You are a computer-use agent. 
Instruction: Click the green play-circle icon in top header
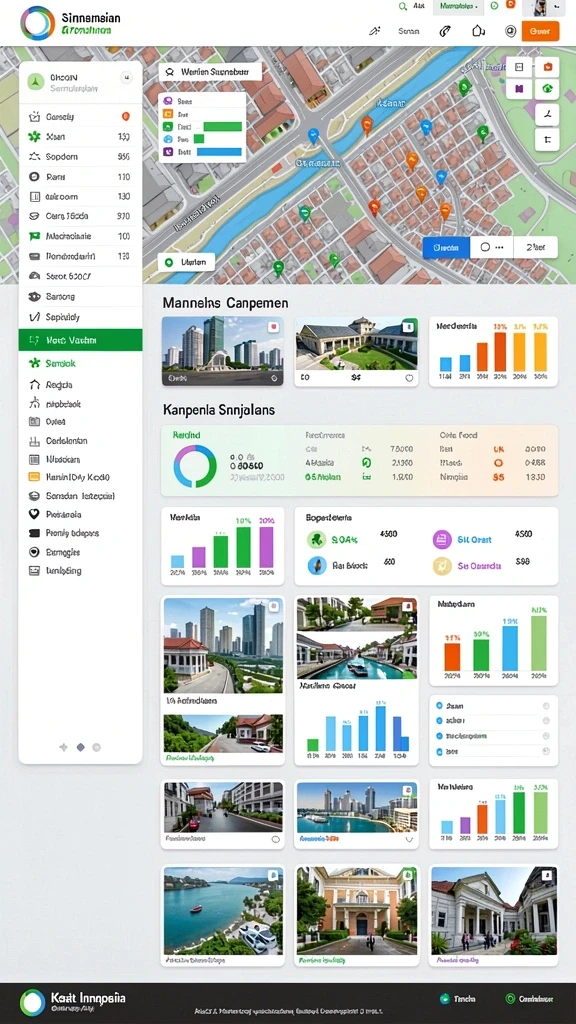[494, 5]
